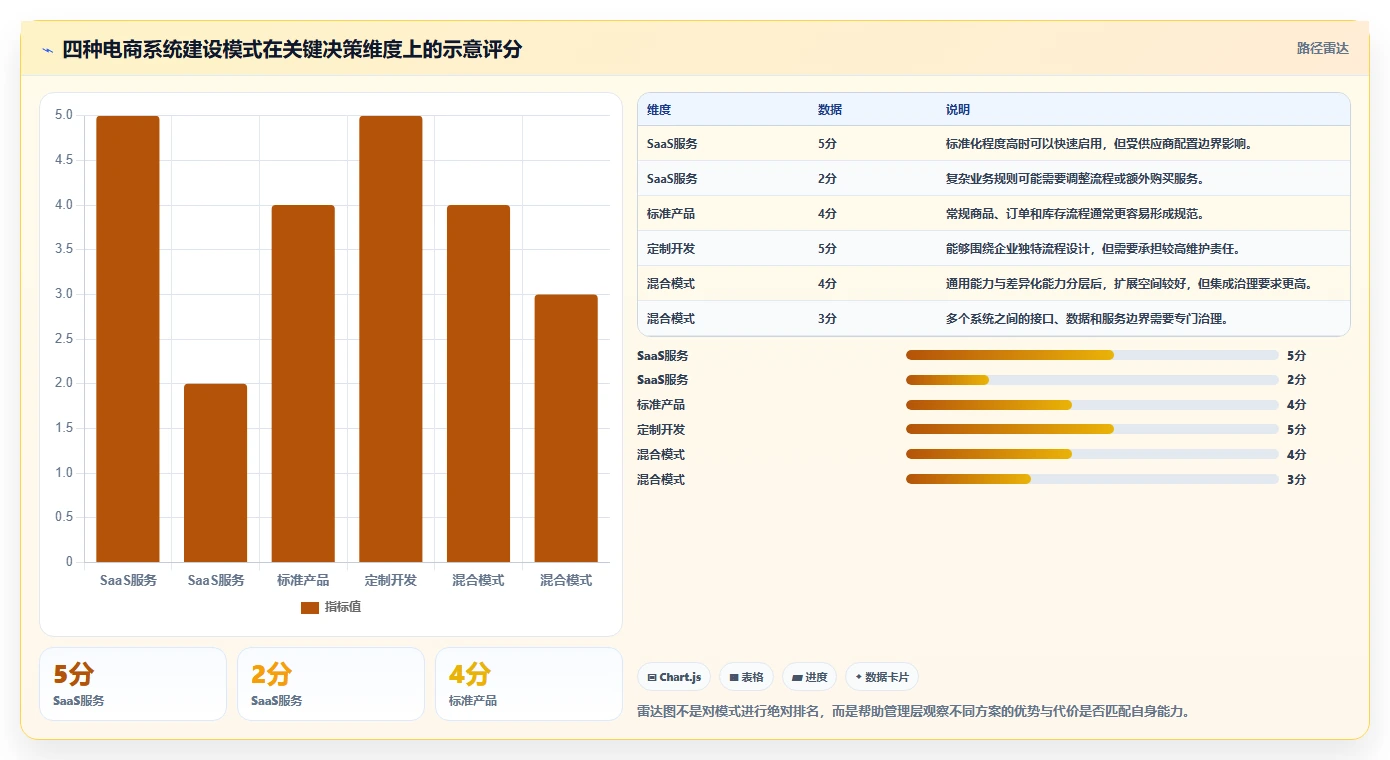Click the description starting 能够围绕企业独特流程设计
Viewport: 1390px width, 760px height.
(x=1093, y=249)
